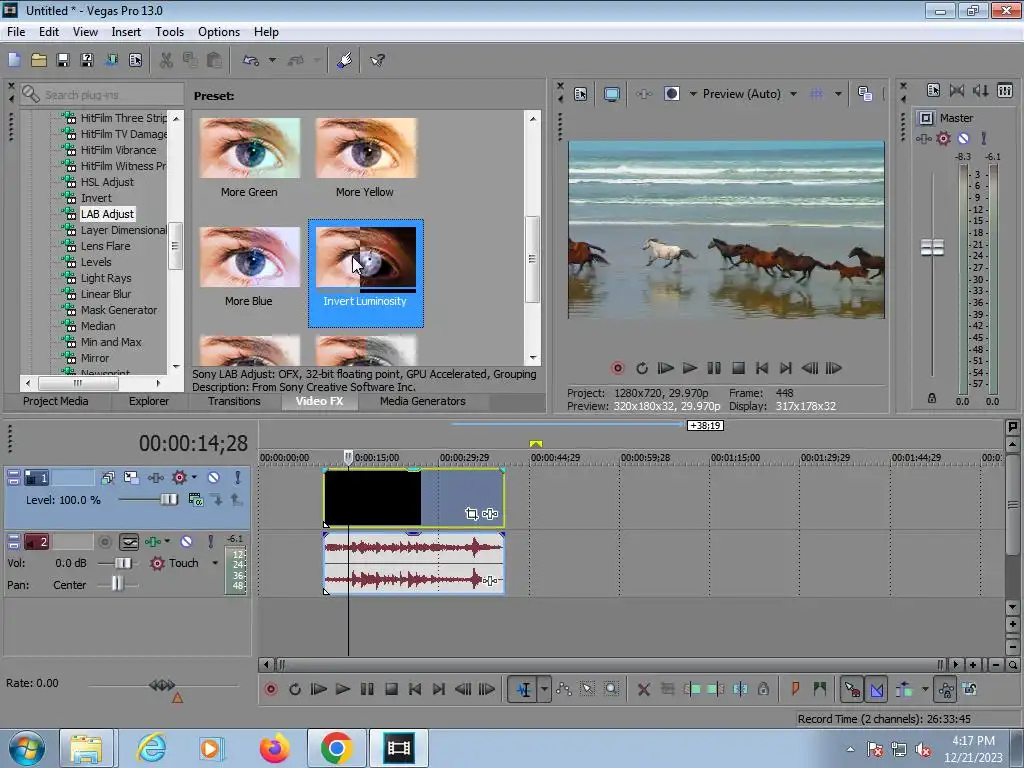
Task: Open the File menu
Action: [x=16, y=31]
